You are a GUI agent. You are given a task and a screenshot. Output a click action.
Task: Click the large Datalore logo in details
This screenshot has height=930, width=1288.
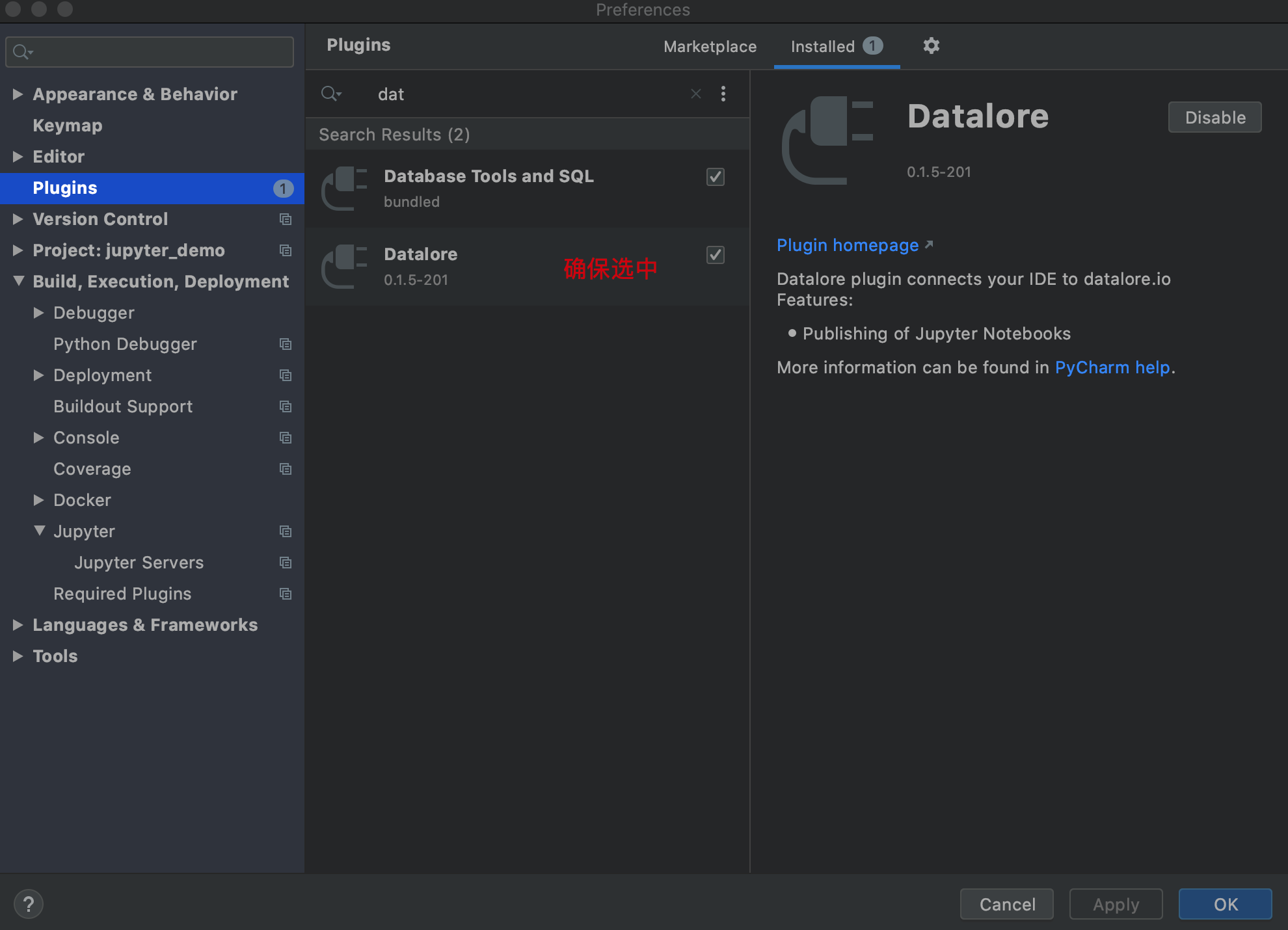827,140
